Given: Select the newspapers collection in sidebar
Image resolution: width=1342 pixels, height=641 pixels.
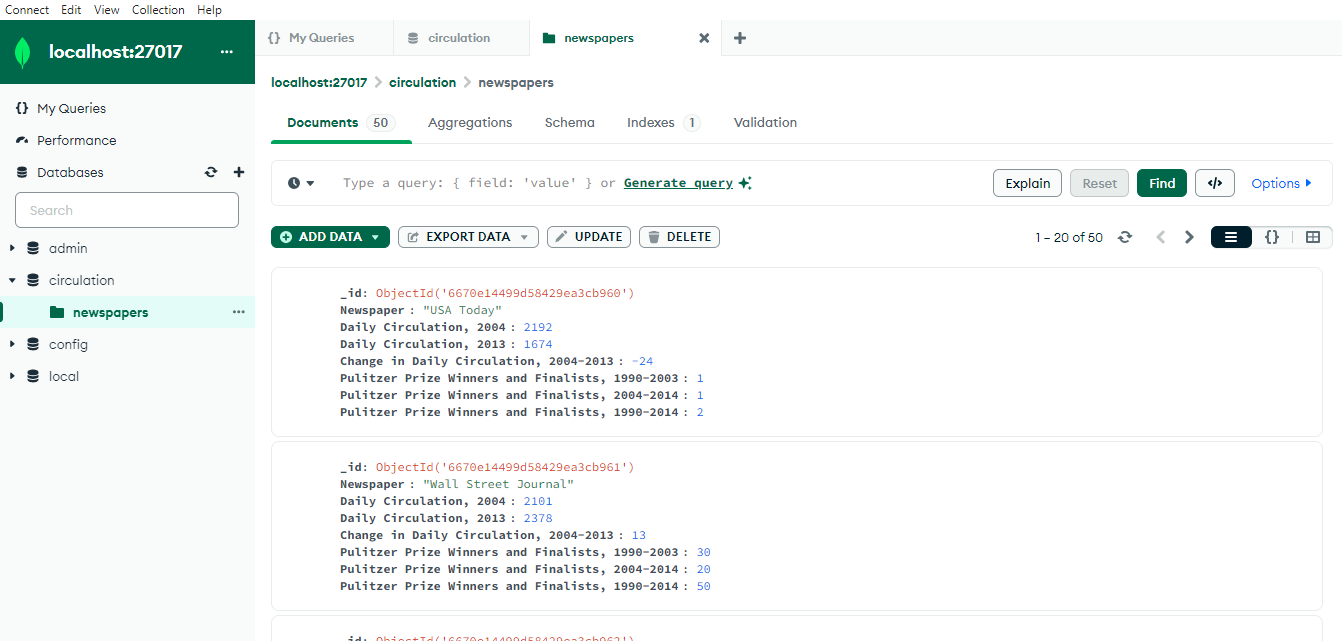Looking at the screenshot, I should 128,312.
